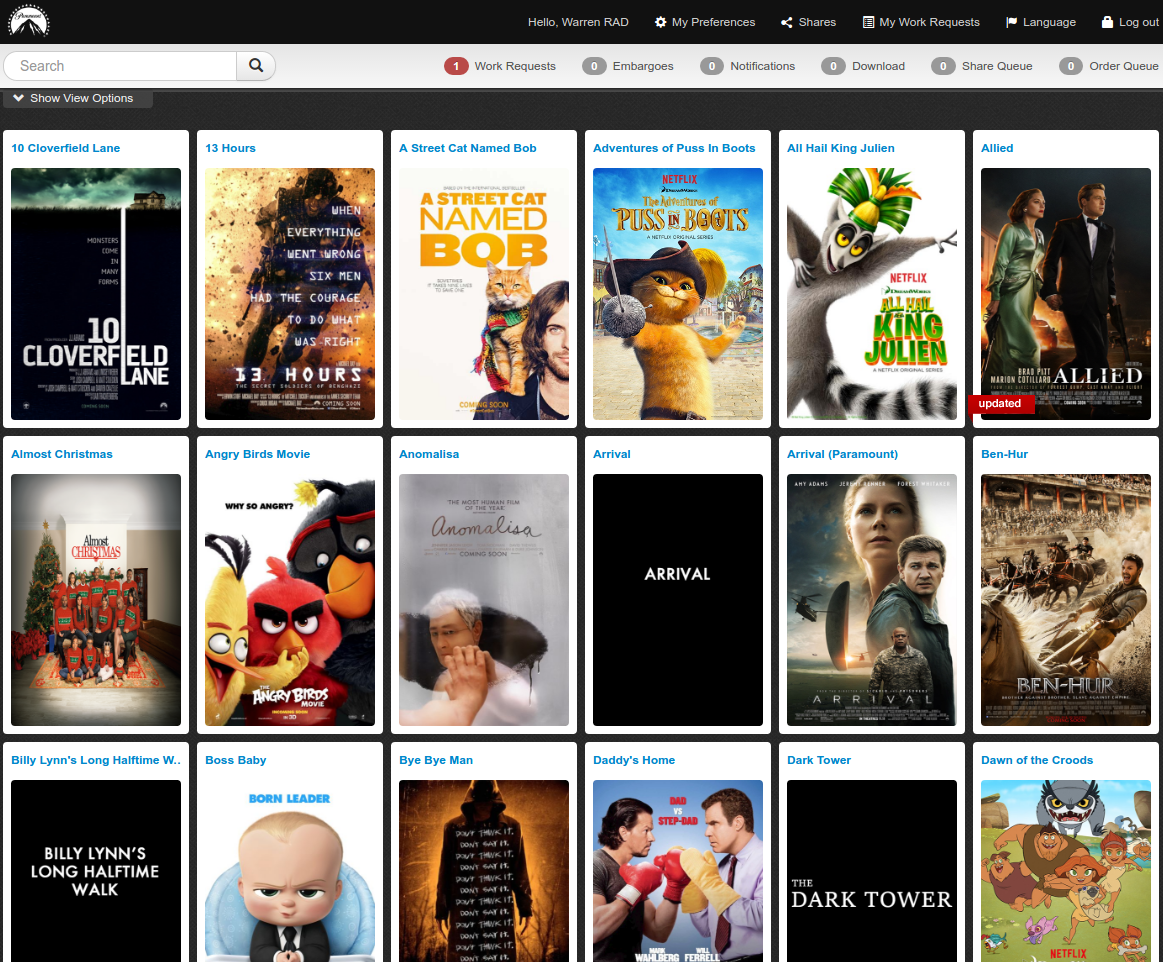Open Billy Lynn's Long Halftime Walk title
1163x962 pixels.
[x=96, y=760]
